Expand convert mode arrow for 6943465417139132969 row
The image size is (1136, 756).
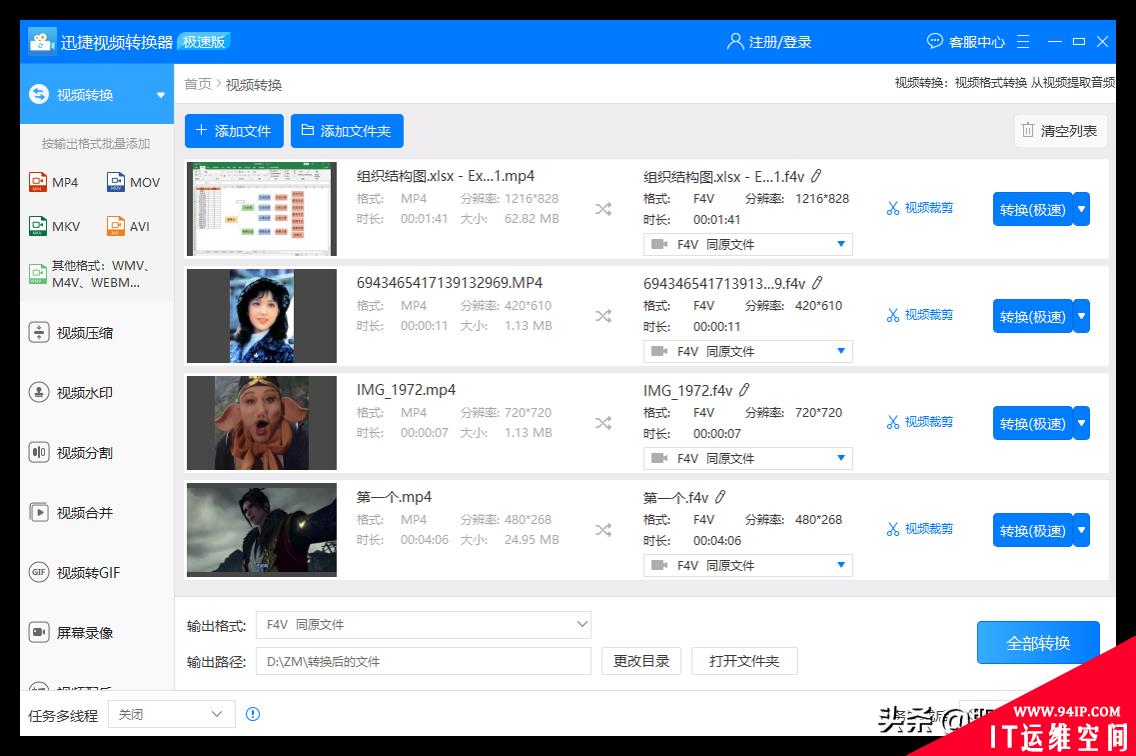[1082, 317]
